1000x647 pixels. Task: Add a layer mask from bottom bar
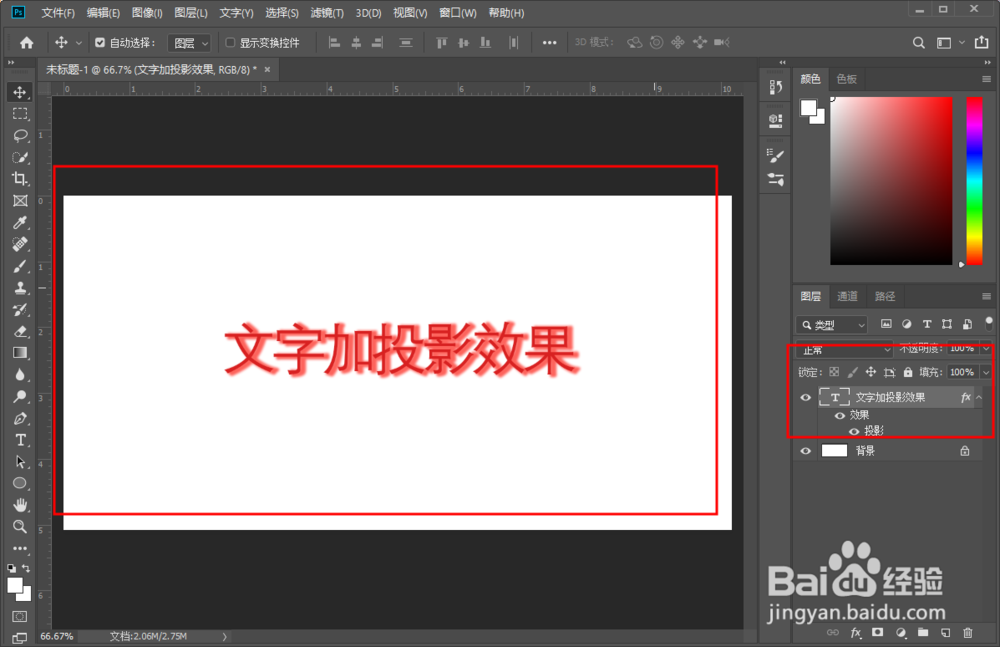[878, 632]
